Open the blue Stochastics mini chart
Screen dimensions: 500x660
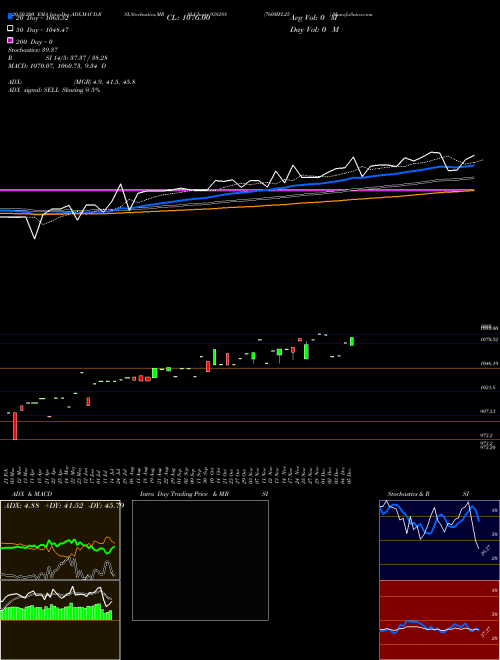coord(439,540)
